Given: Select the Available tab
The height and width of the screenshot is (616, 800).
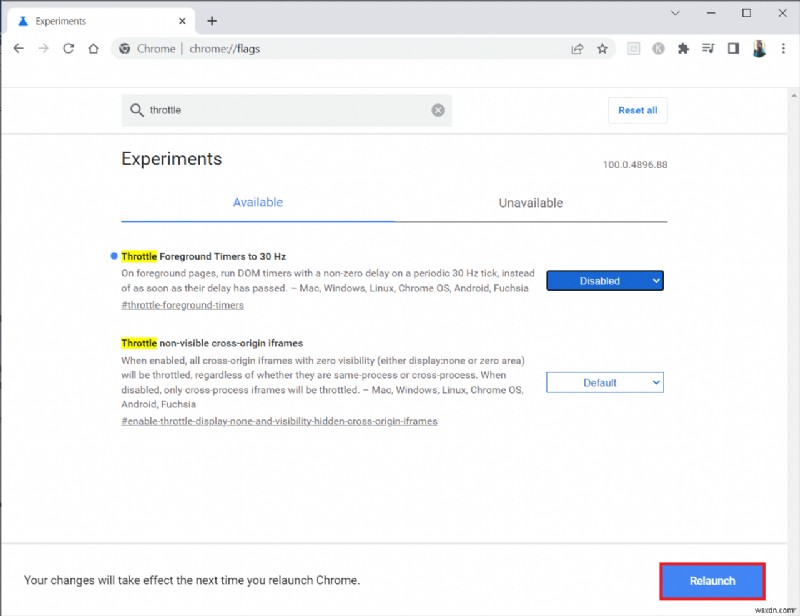Looking at the screenshot, I should 258,202.
